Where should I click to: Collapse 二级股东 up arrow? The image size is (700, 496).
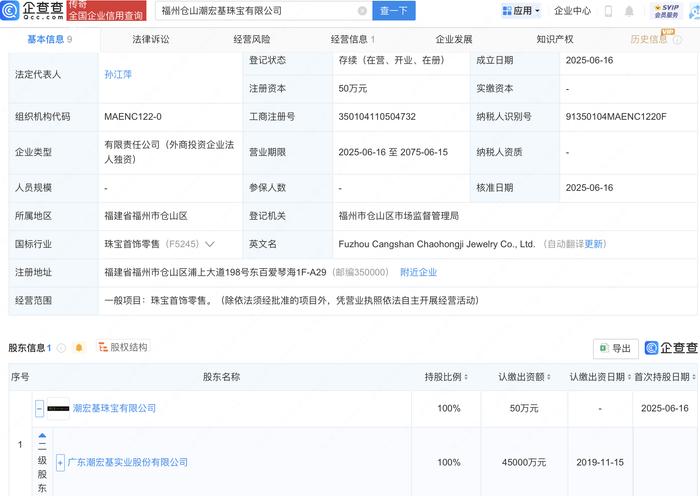pyautogui.click(x=42, y=435)
